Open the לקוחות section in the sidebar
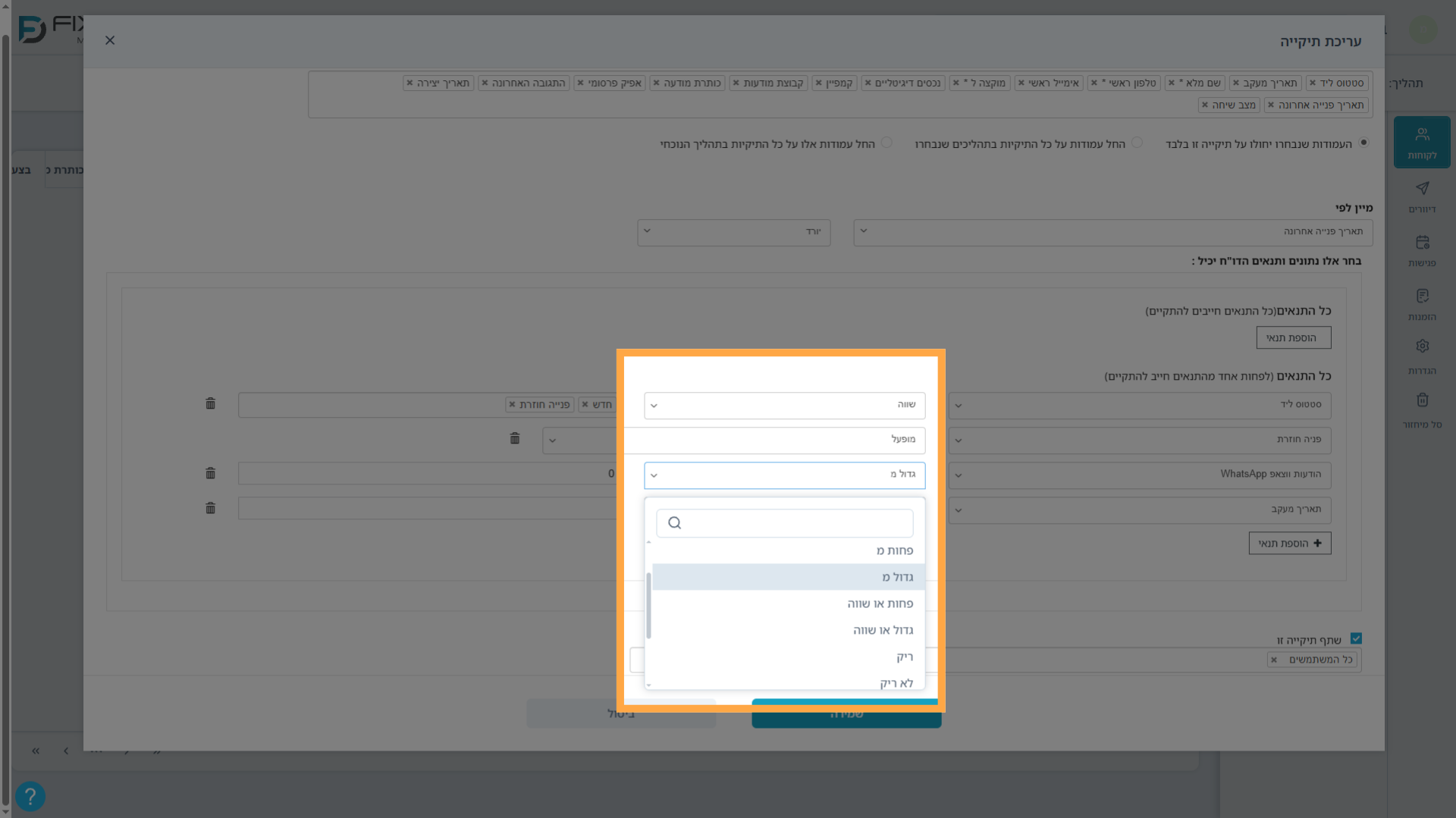 point(1422,142)
